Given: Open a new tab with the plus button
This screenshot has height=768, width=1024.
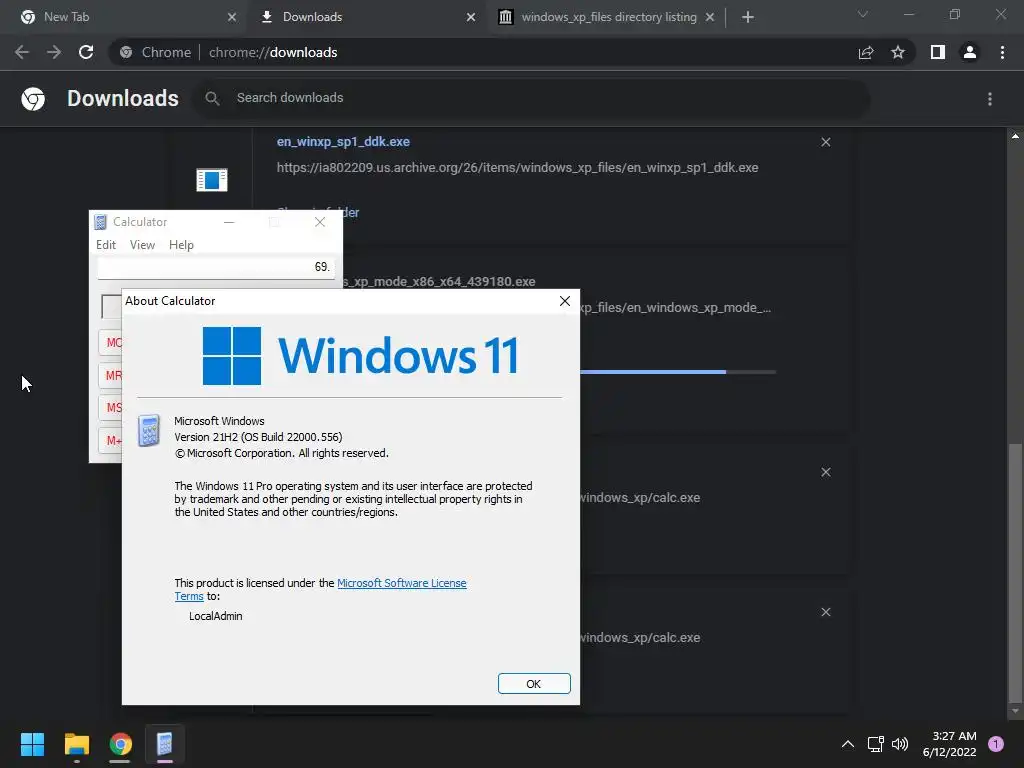Looking at the screenshot, I should 748,17.
